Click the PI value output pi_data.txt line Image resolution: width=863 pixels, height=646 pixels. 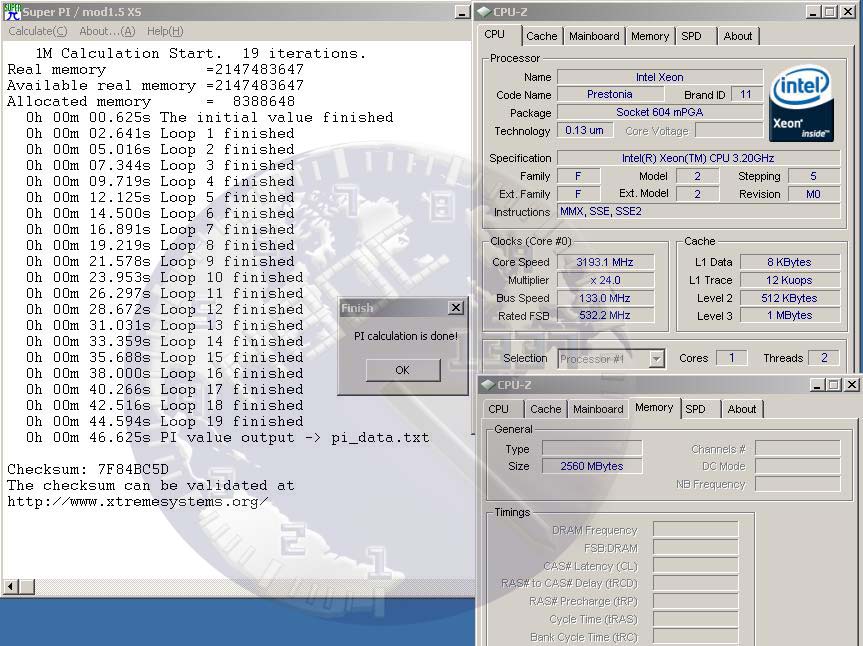227,438
